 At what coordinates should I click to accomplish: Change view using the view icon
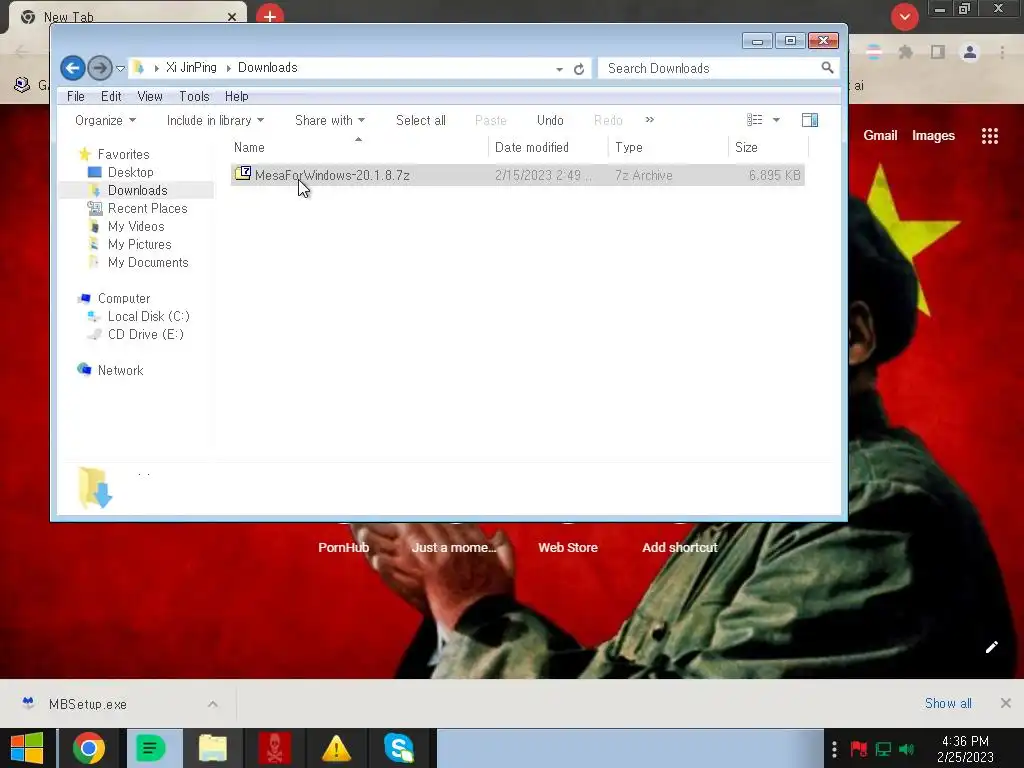[754, 120]
